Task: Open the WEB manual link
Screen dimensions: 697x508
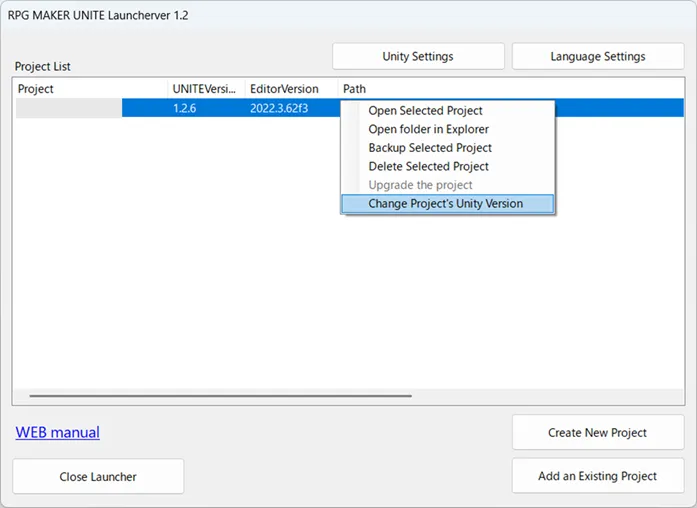Action: click(x=57, y=432)
